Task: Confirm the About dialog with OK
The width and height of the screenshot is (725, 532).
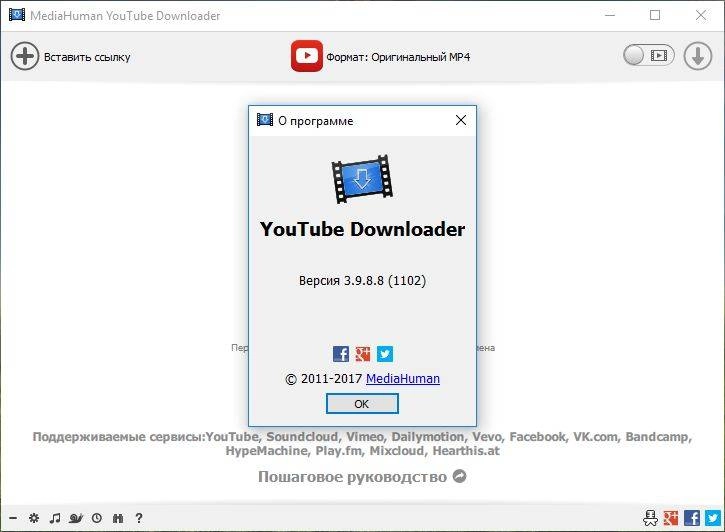Action: (x=362, y=404)
